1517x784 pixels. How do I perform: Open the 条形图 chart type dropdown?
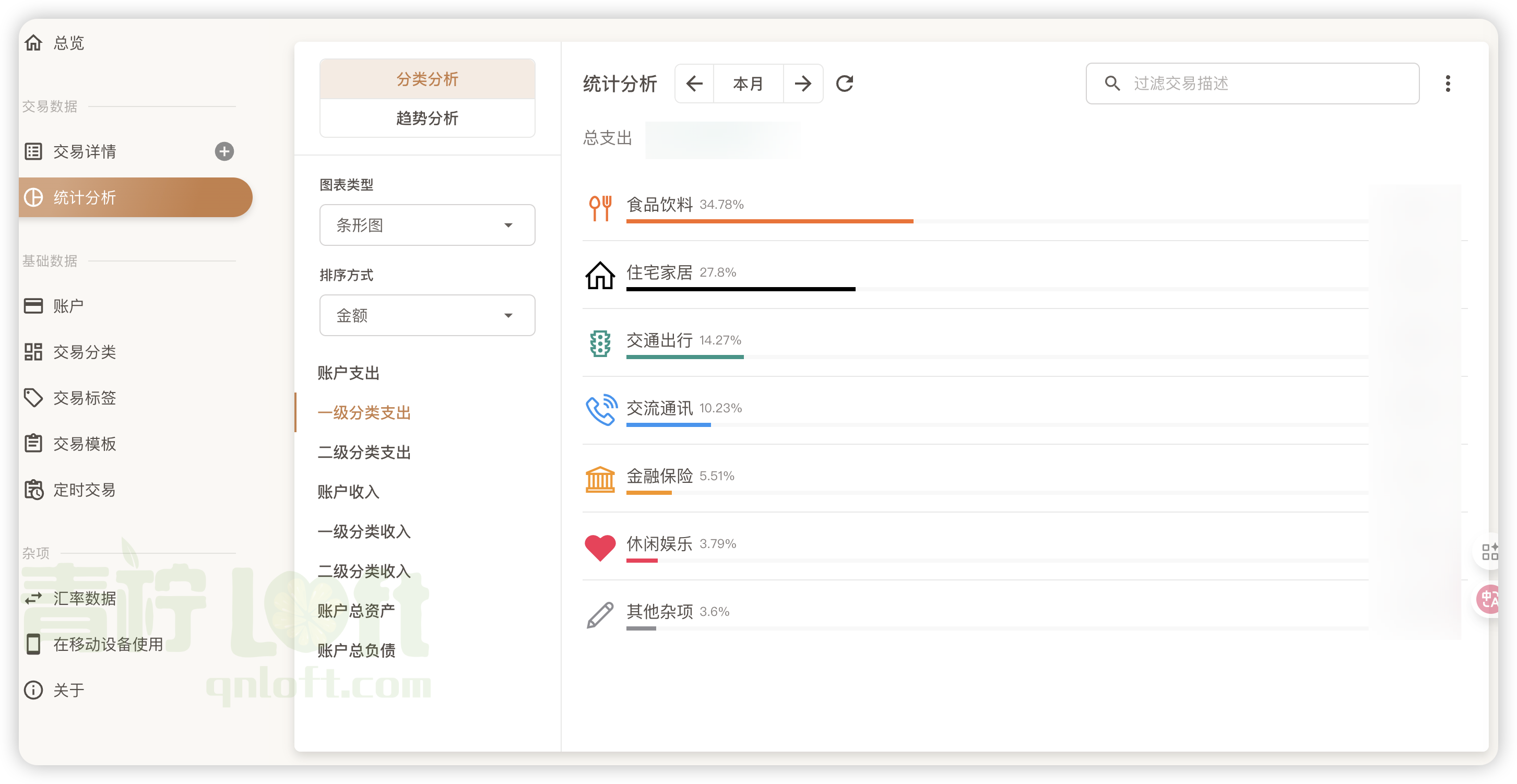point(427,225)
